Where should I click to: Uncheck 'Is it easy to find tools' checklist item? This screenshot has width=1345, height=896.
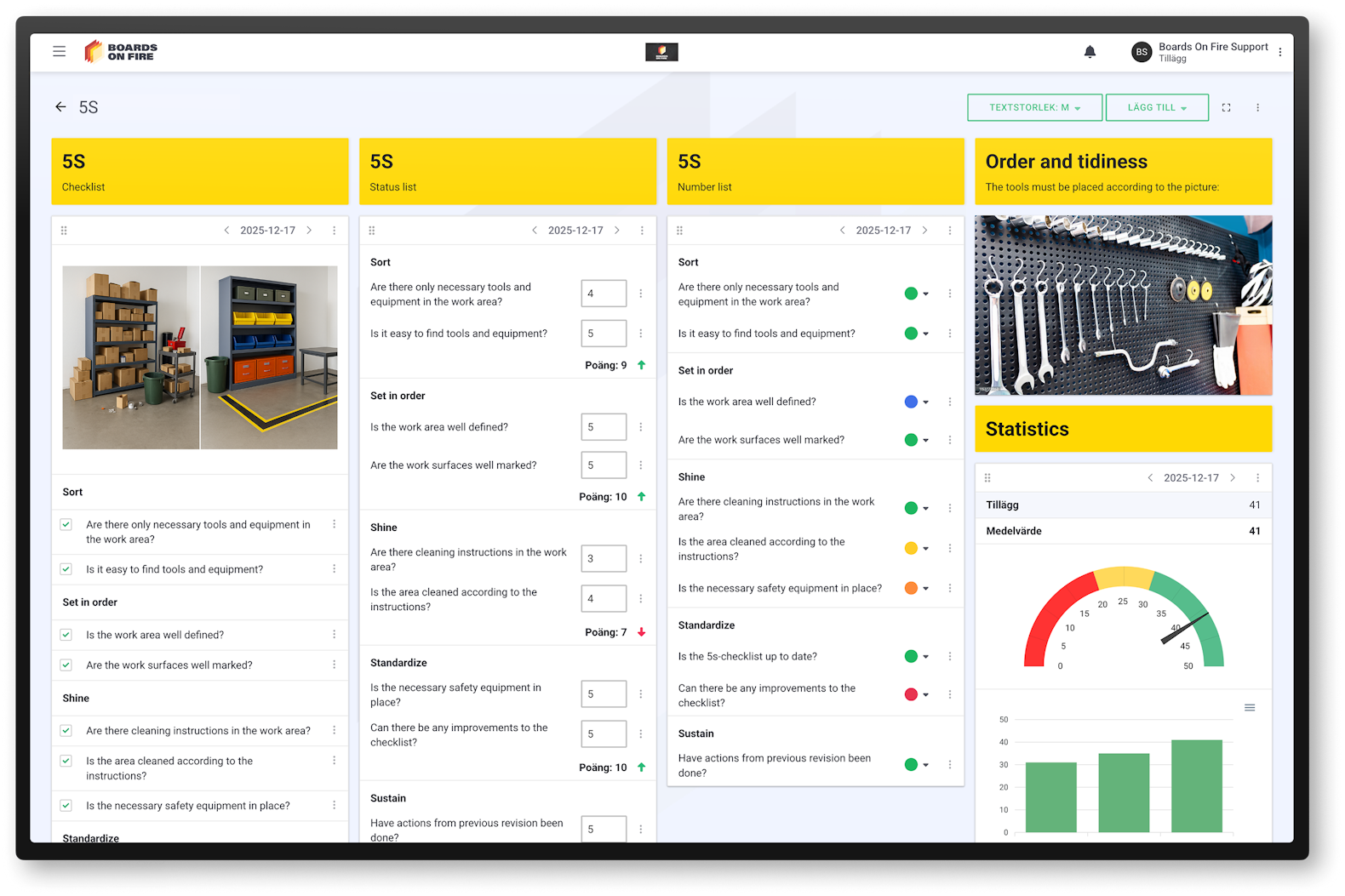[x=66, y=569]
